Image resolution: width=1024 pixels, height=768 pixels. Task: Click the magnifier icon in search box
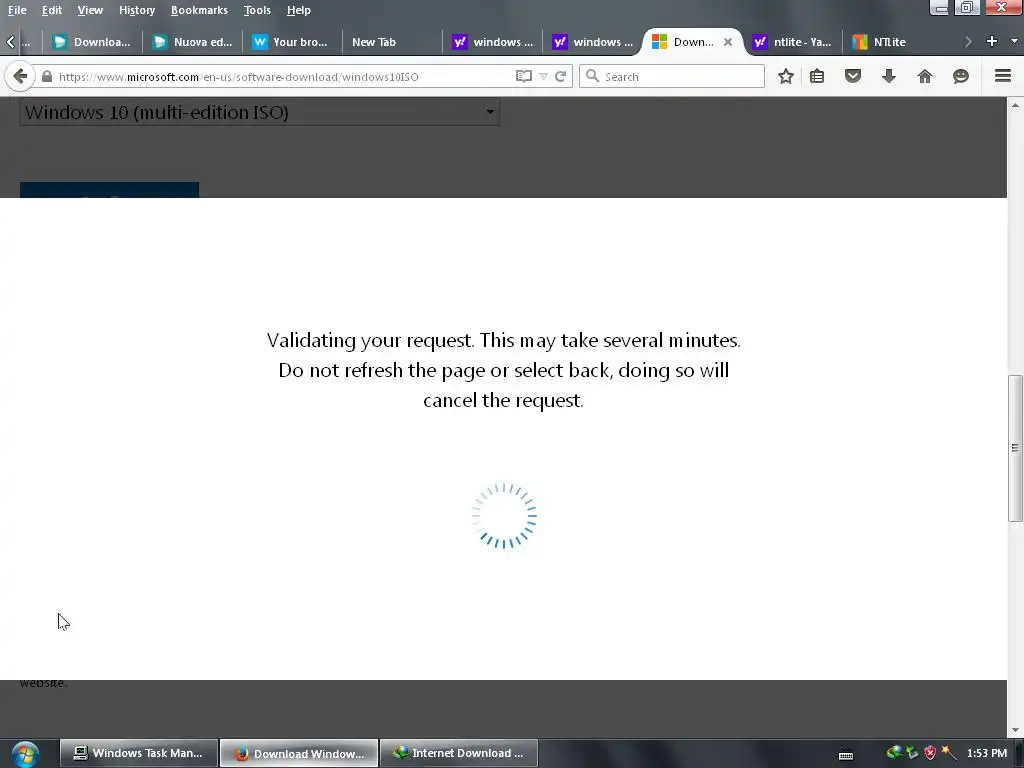592,76
